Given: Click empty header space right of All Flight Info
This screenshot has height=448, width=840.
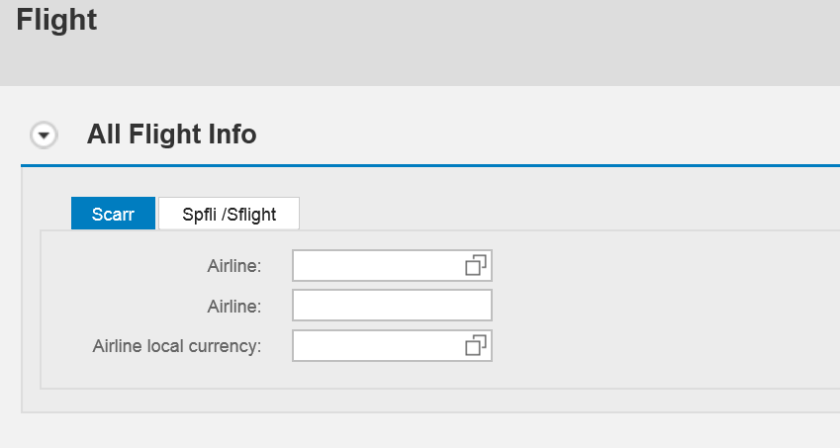Looking at the screenshot, I should (x=550, y=134).
